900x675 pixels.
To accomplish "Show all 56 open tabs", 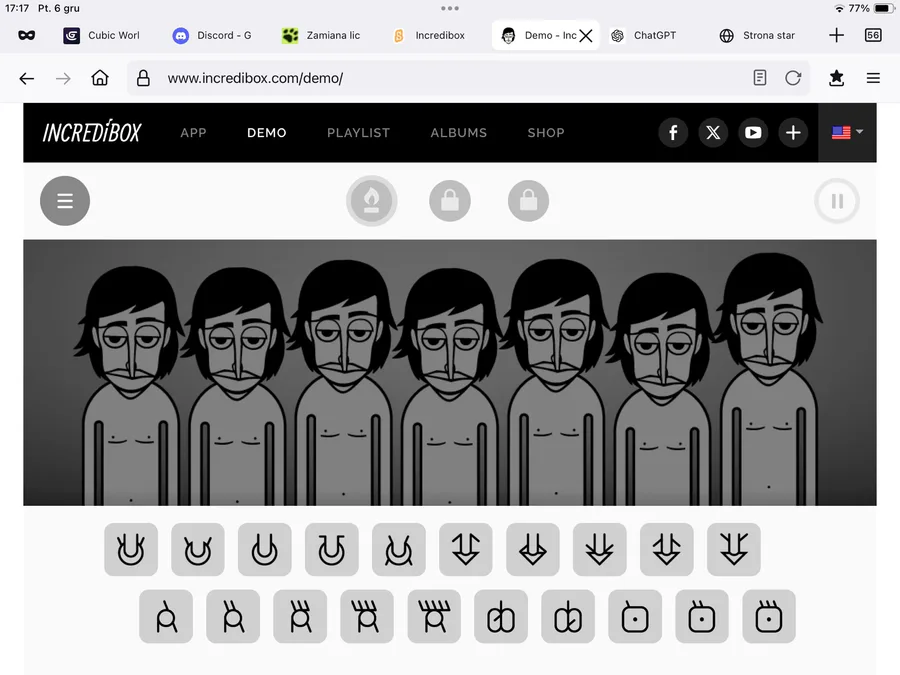I will (873, 36).
